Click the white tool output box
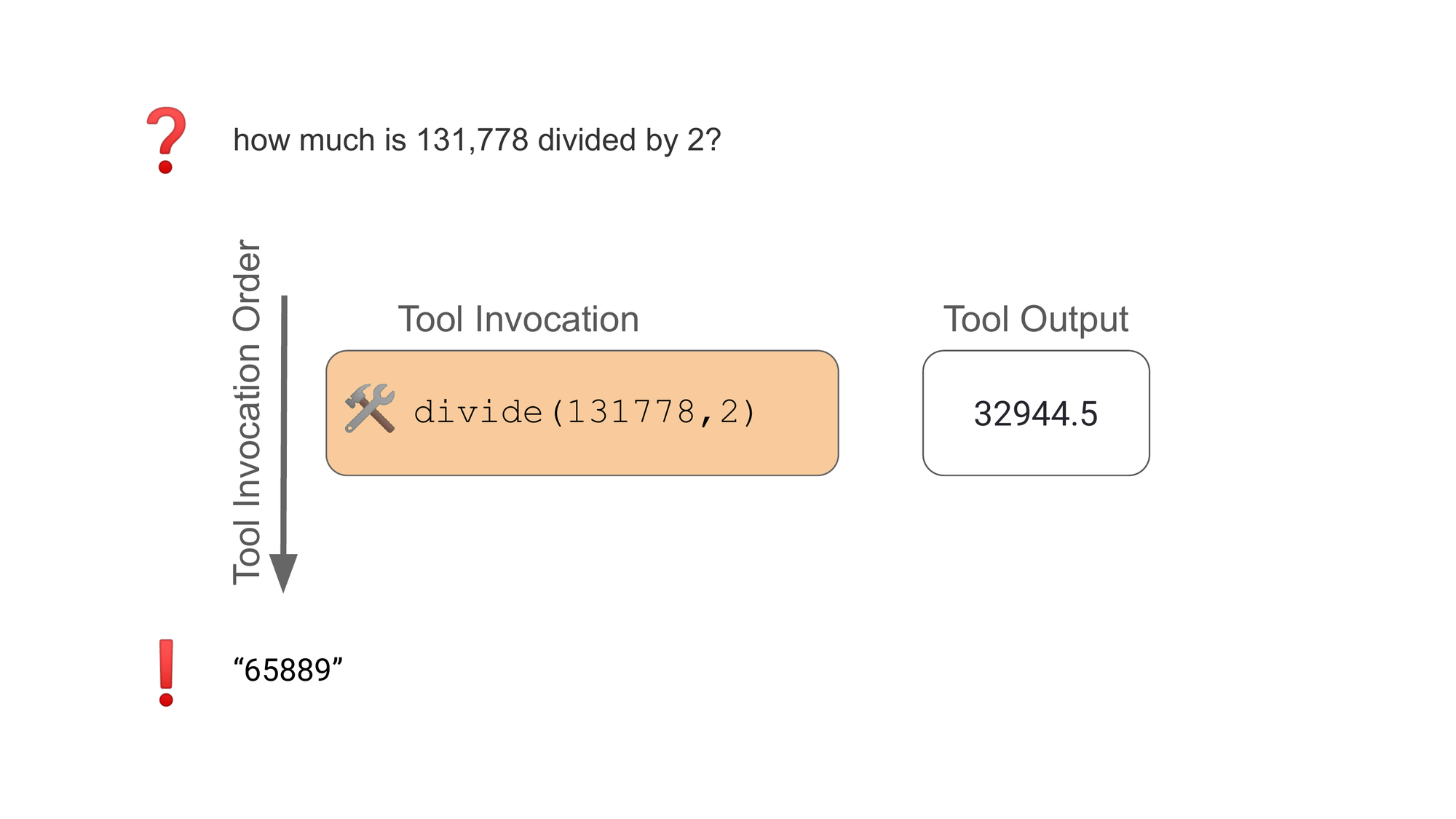This screenshot has height=819, width=1456. [1035, 451]
